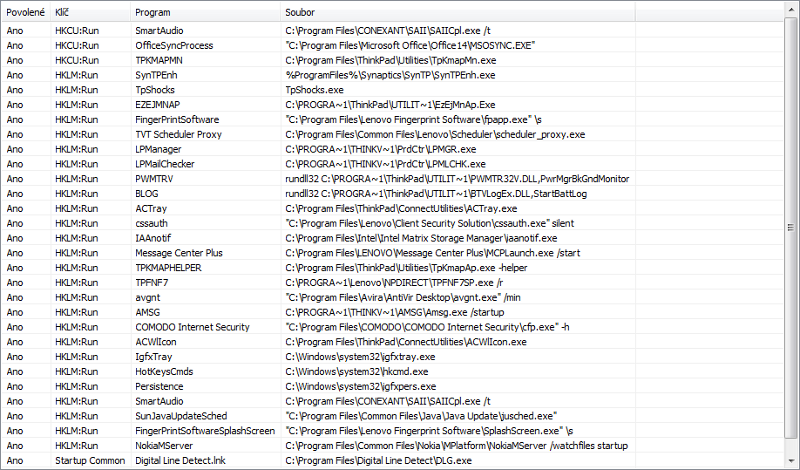The image size is (800, 470).
Task: Click the Startup Common key cell
Action: (x=90, y=460)
